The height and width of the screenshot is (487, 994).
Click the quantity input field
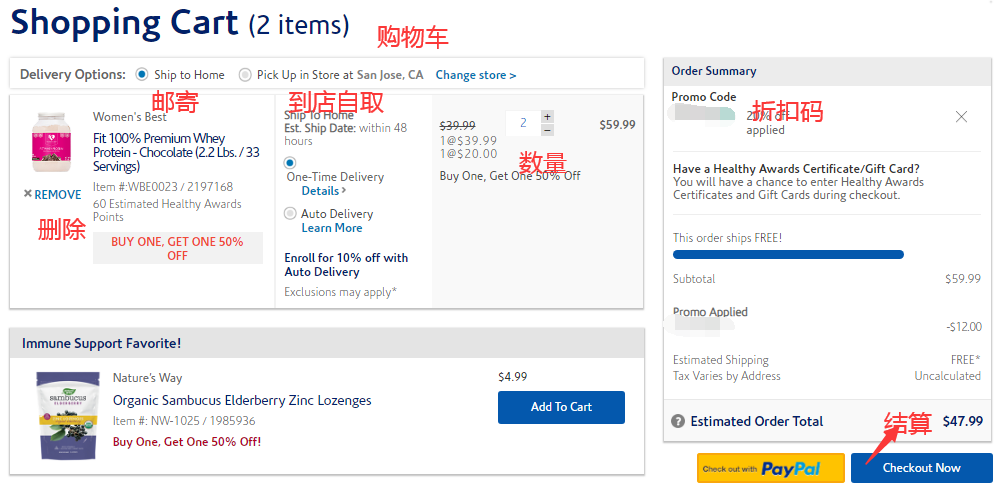(522, 123)
